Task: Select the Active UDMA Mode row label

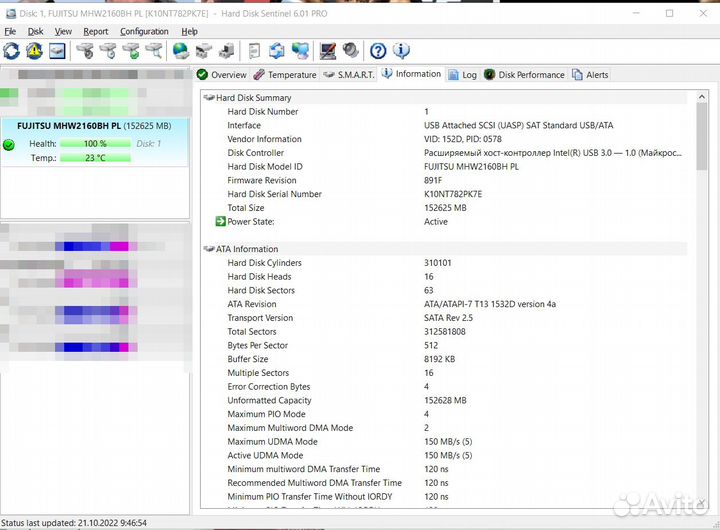Action: 265,456
